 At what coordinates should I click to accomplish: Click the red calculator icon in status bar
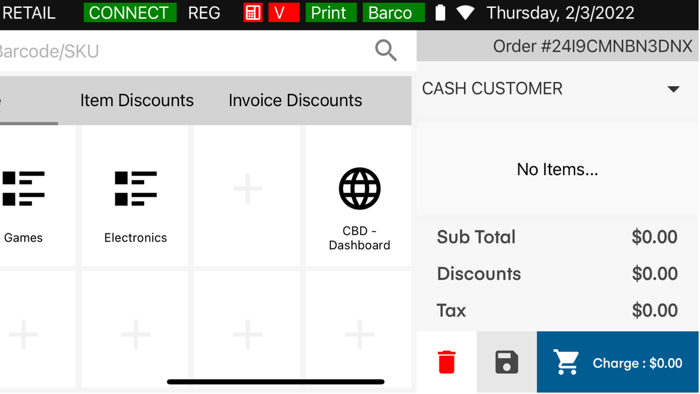click(x=253, y=12)
